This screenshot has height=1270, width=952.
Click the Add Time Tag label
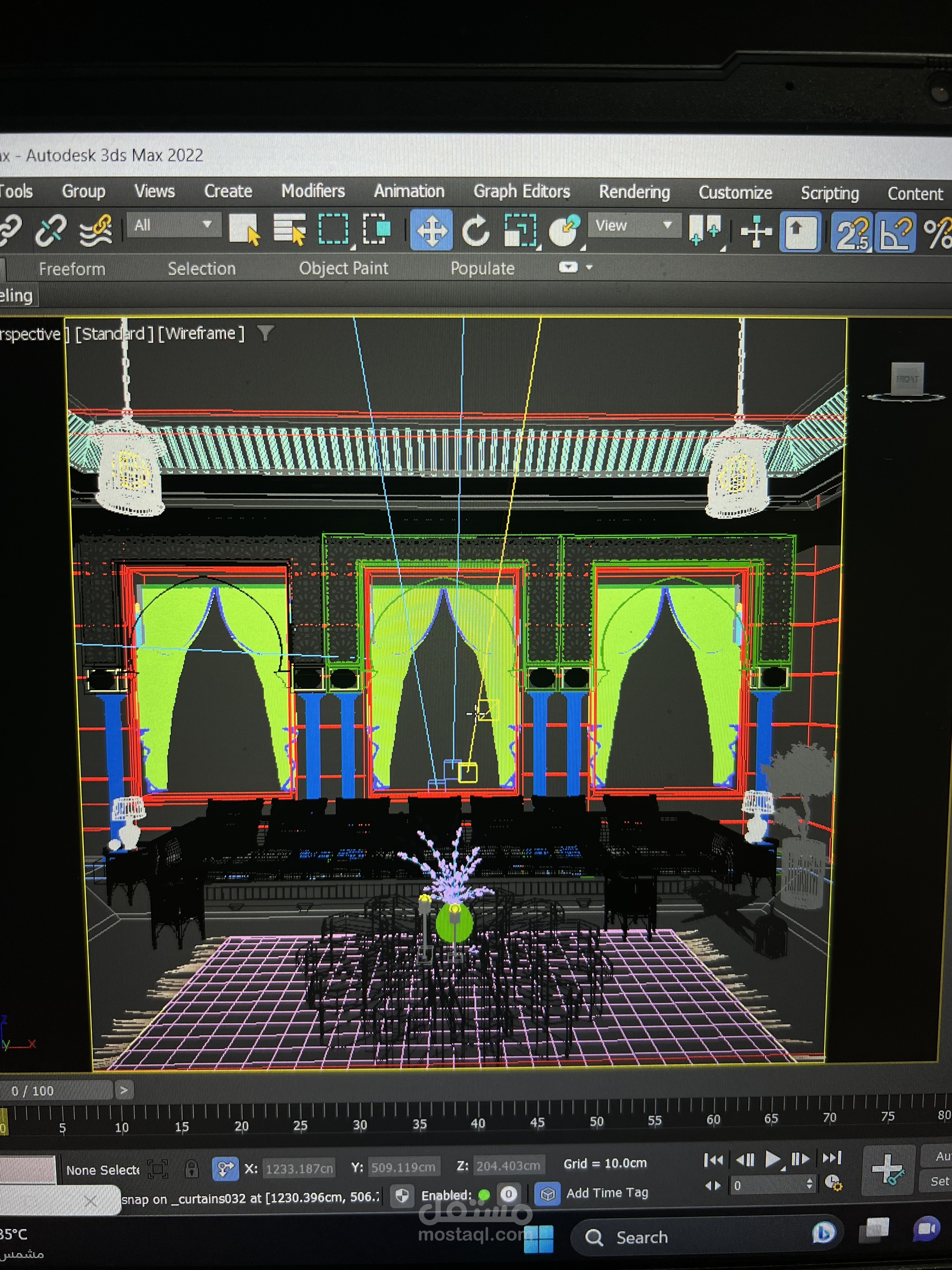tap(607, 1193)
